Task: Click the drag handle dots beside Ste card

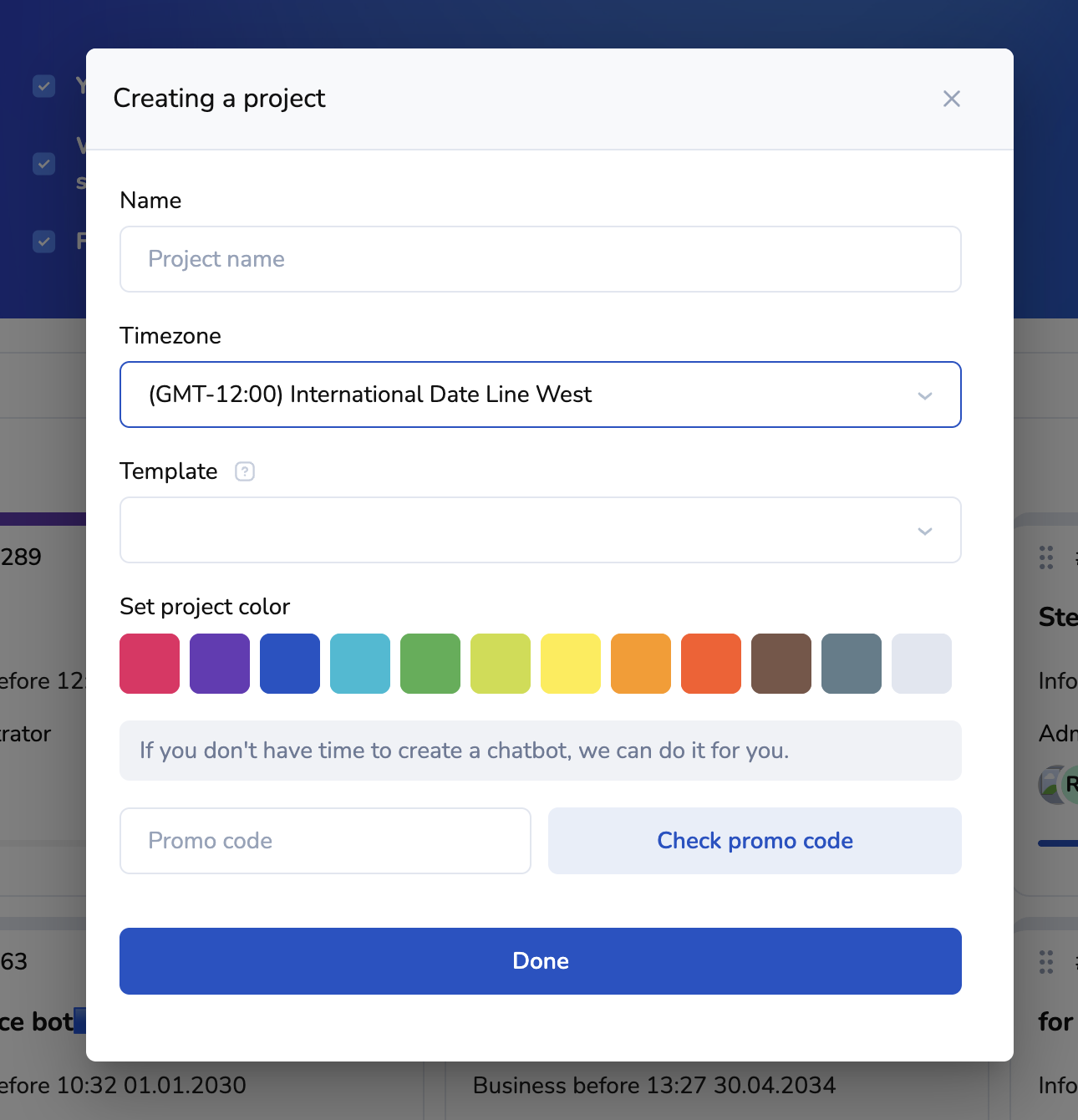Action: point(1046,557)
